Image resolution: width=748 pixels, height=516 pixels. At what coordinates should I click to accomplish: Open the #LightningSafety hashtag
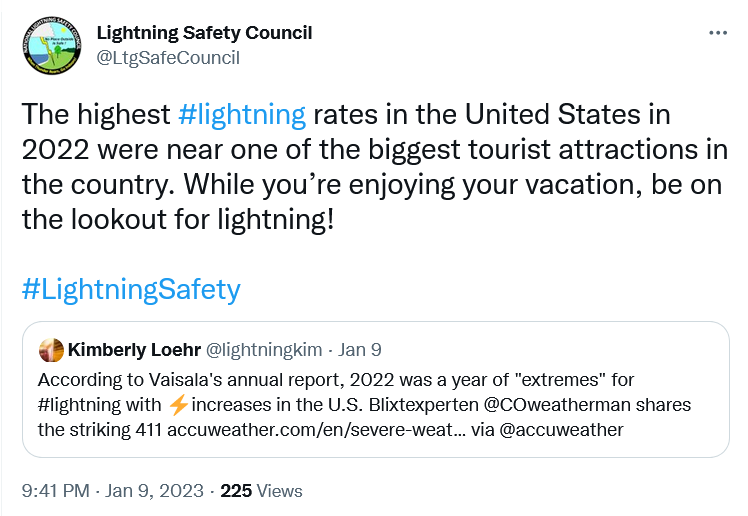pyautogui.click(x=131, y=290)
